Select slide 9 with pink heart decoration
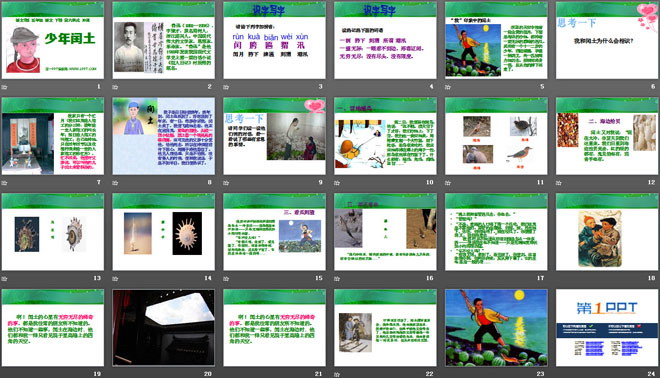This screenshot has width=660, height=378. [x=274, y=136]
